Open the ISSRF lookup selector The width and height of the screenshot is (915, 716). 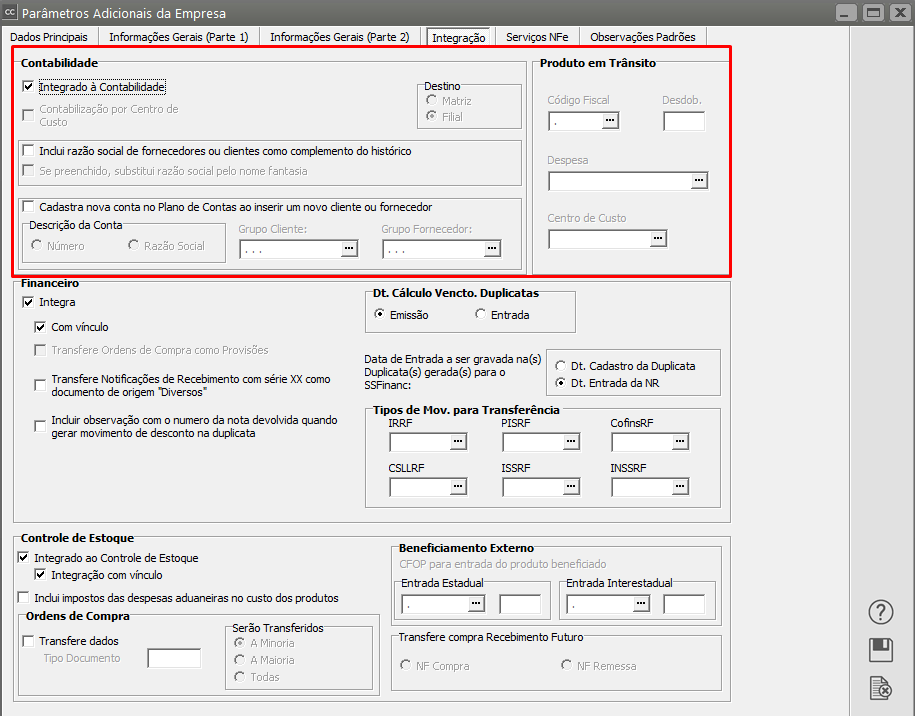[x=570, y=487]
